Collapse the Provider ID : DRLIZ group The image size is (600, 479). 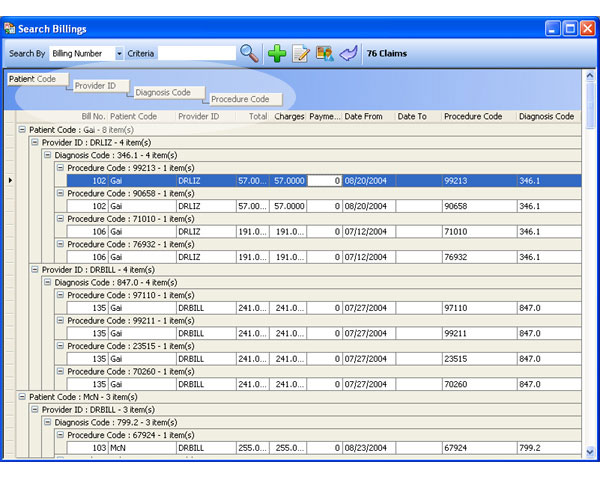[x=35, y=142]
